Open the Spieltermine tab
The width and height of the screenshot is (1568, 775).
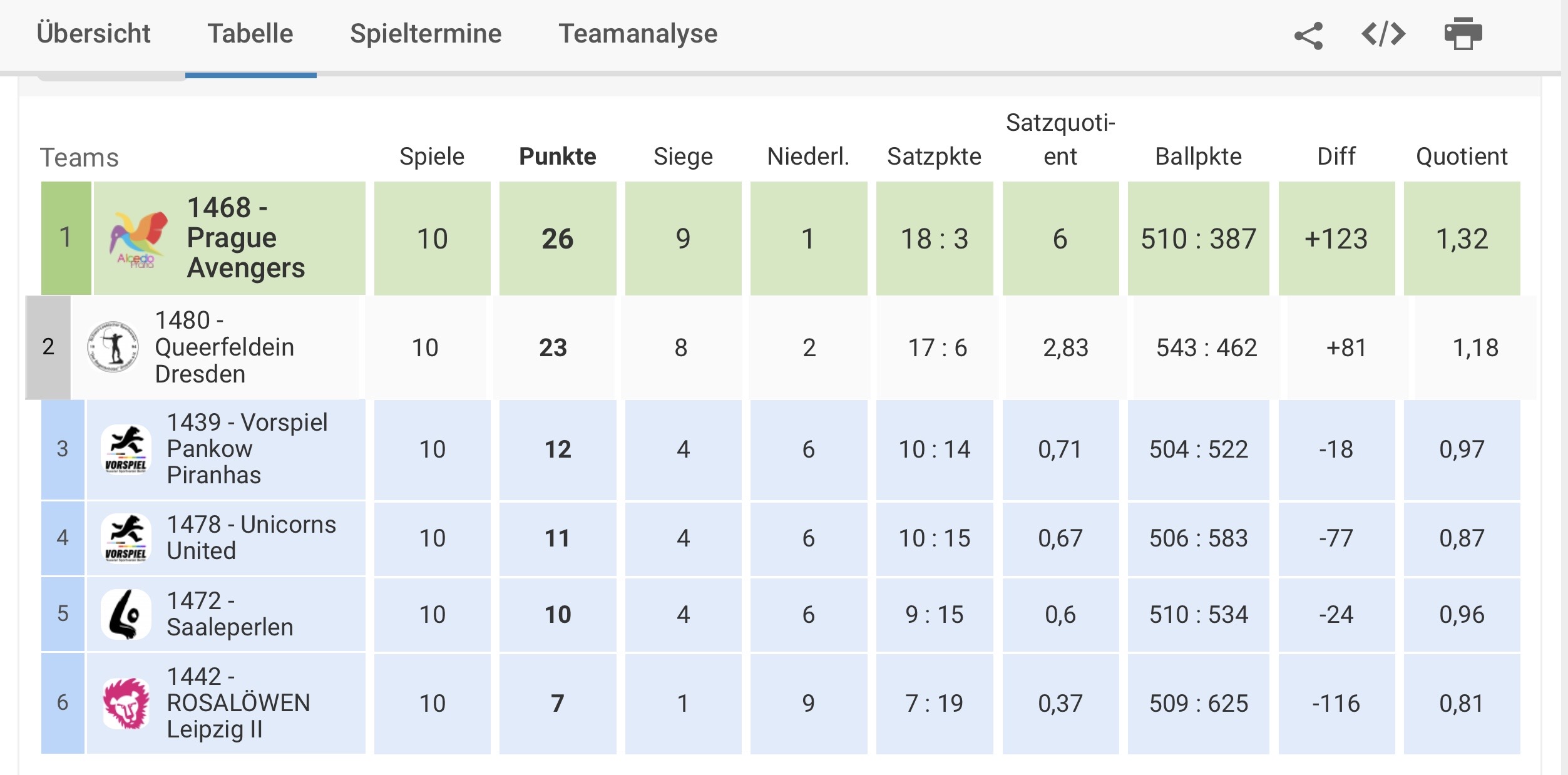tap(426, 34)
